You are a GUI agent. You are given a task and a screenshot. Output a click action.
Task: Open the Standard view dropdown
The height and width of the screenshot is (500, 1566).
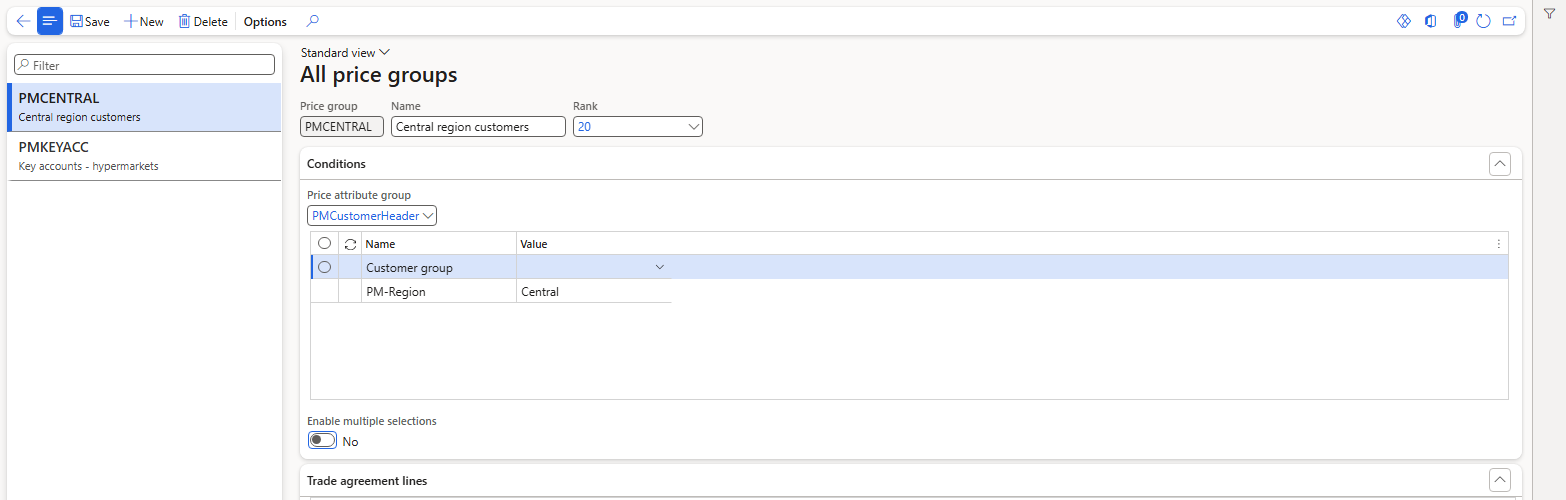point(345,53)
